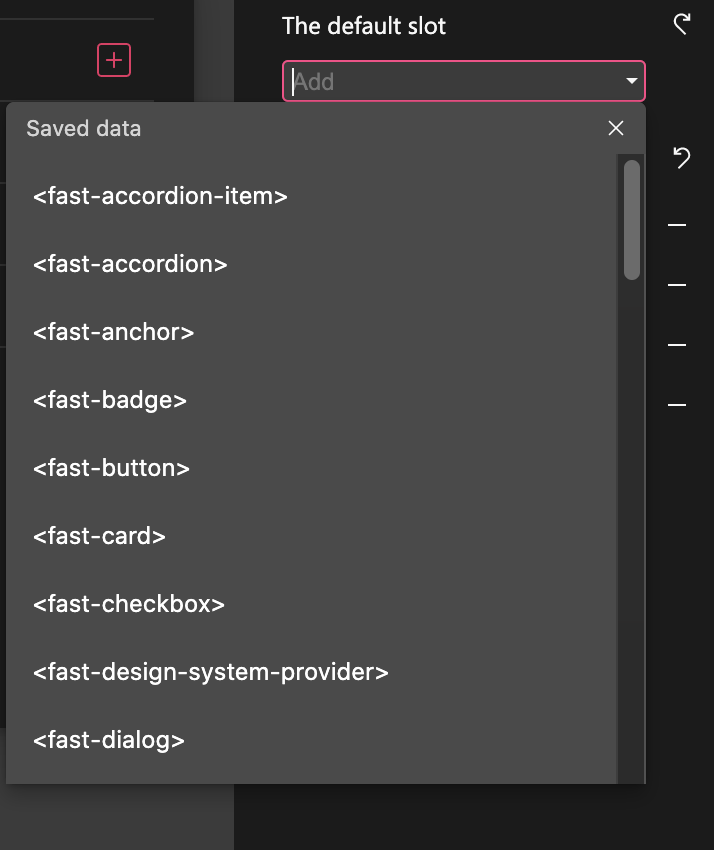Open the Add combo box dropdown arrow
This screenshot has width=714, height=850.
[631, 81]
